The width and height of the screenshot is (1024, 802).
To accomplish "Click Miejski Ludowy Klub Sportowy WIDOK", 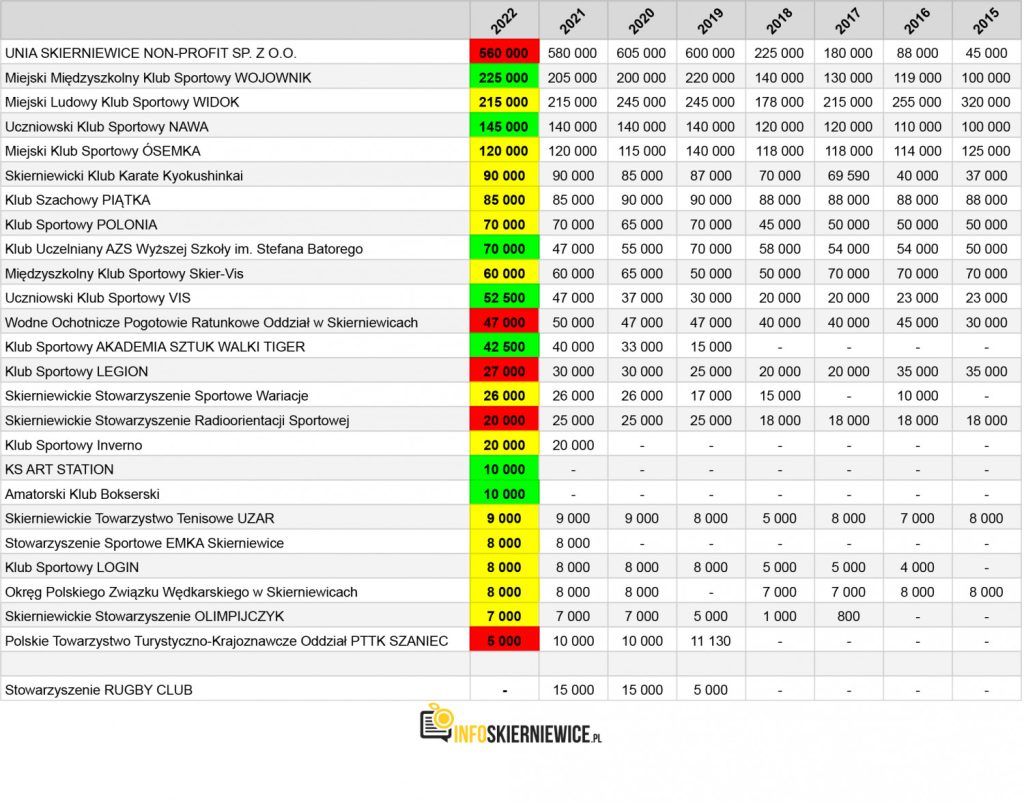I will [122, 102].
